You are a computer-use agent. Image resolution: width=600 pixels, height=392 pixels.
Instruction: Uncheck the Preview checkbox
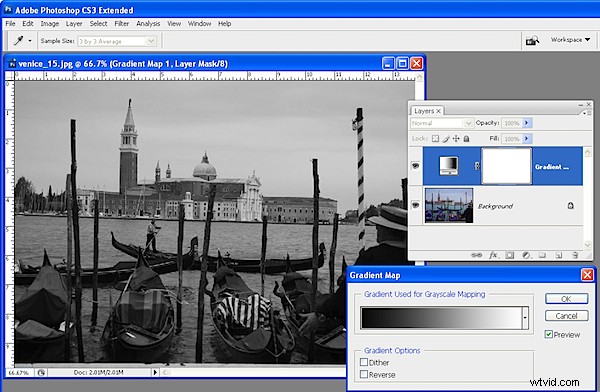pos(549,335)
